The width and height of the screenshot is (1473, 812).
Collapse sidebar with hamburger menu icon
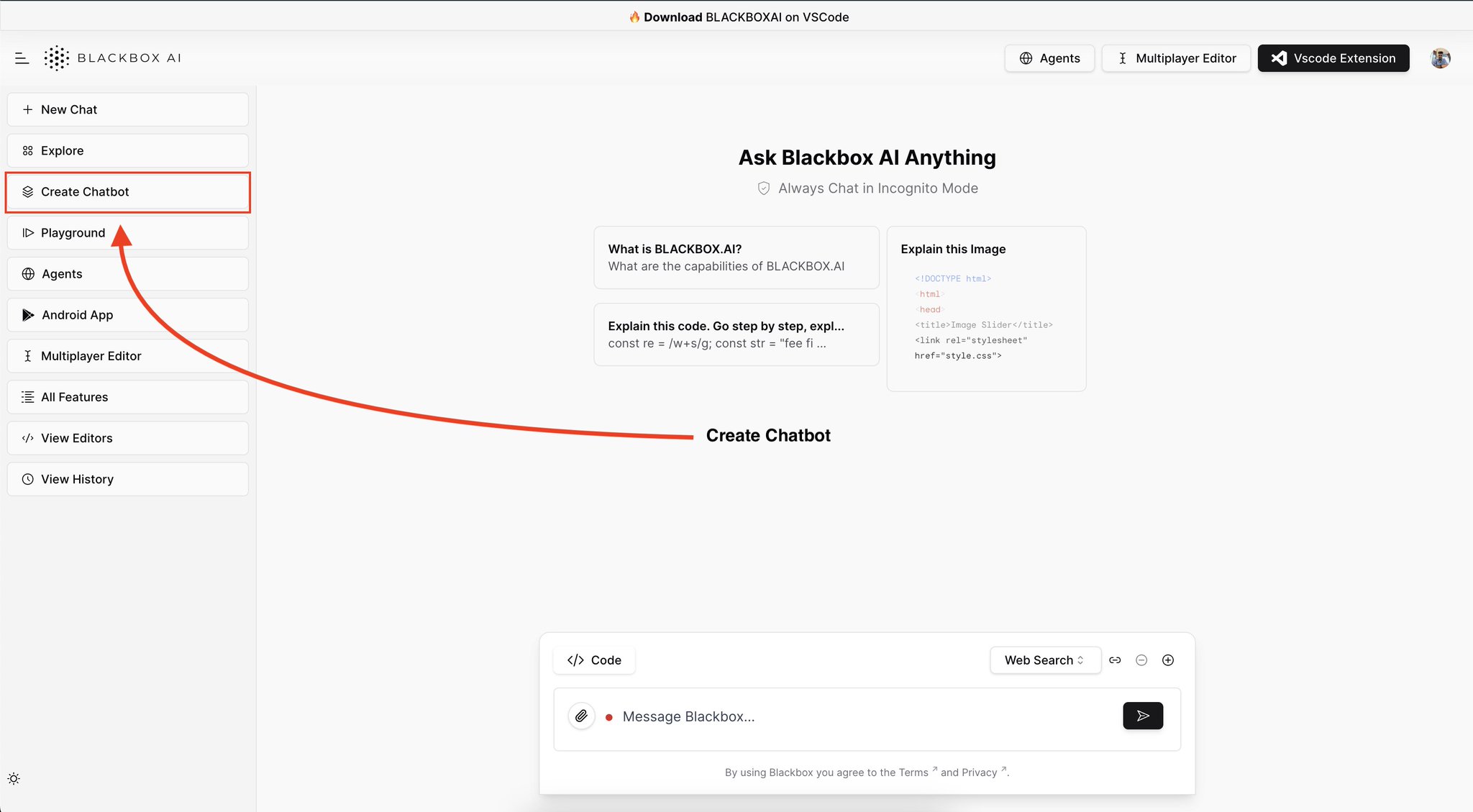point(22,58)
